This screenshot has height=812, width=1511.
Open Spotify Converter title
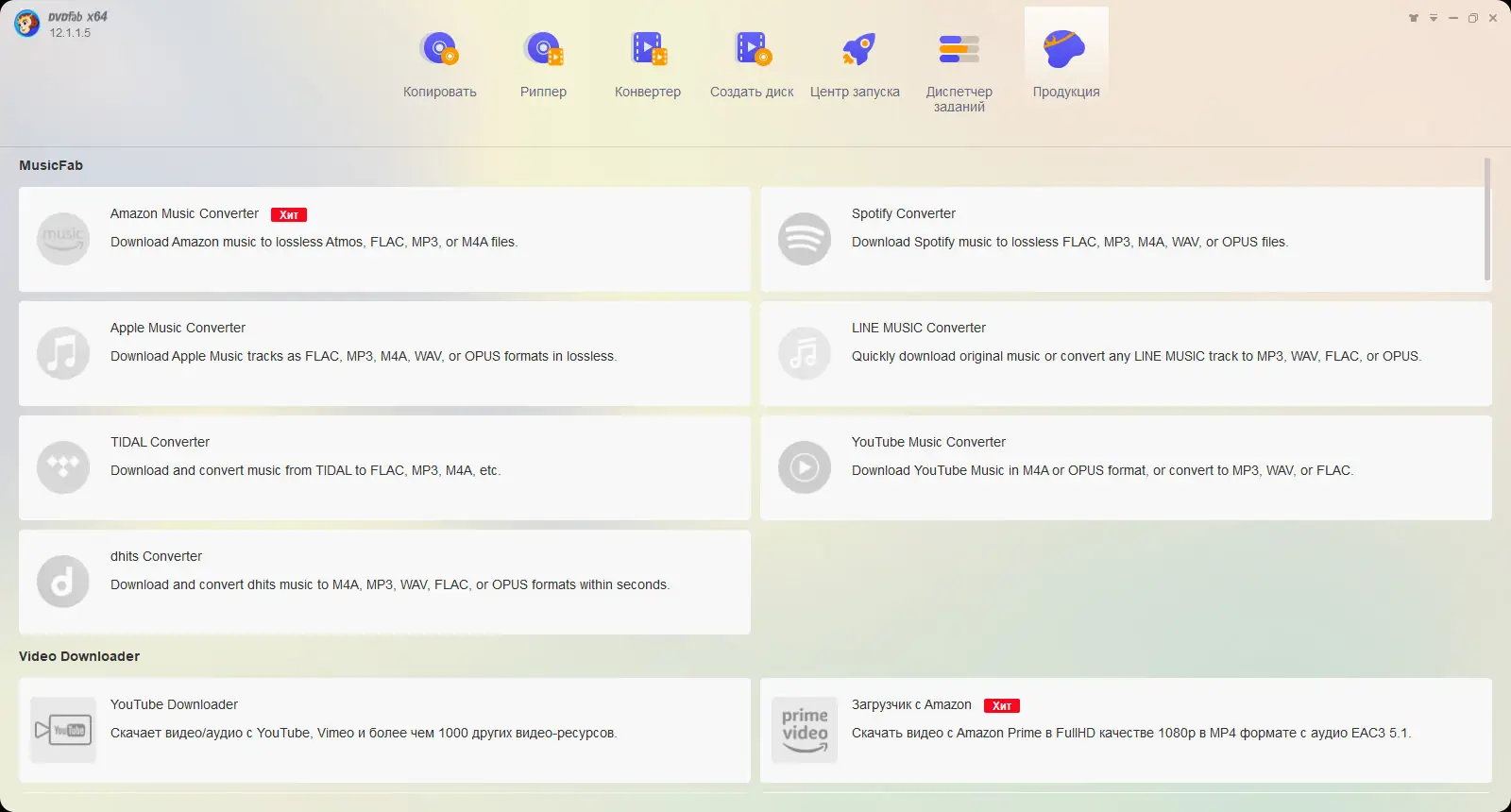(904, 213)
